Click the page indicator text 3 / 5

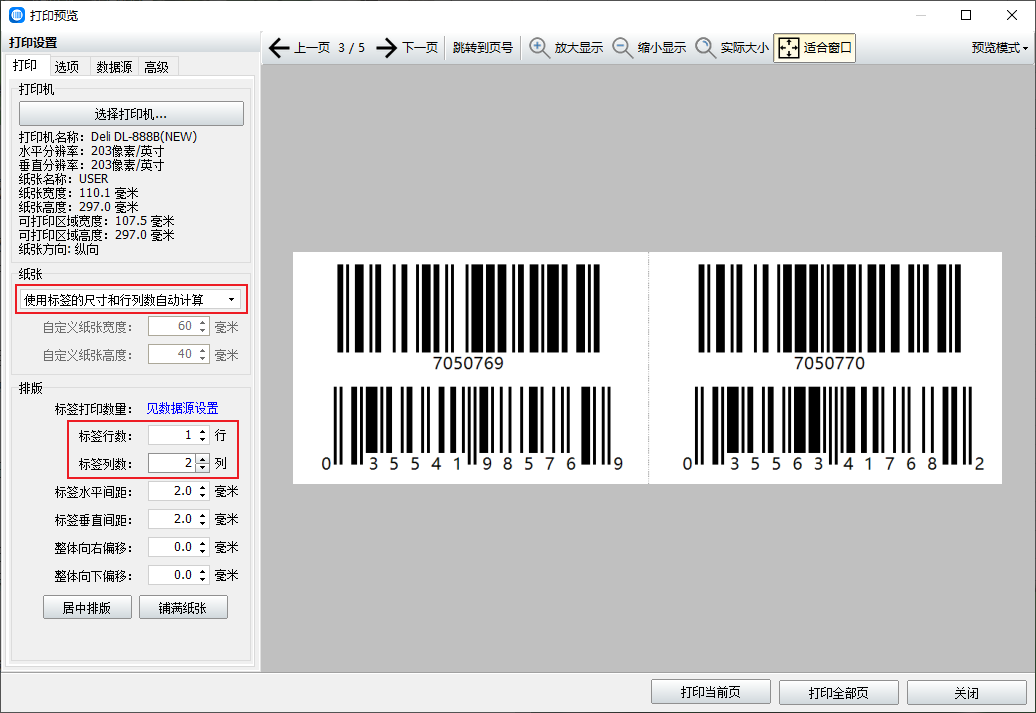[352, 48]
